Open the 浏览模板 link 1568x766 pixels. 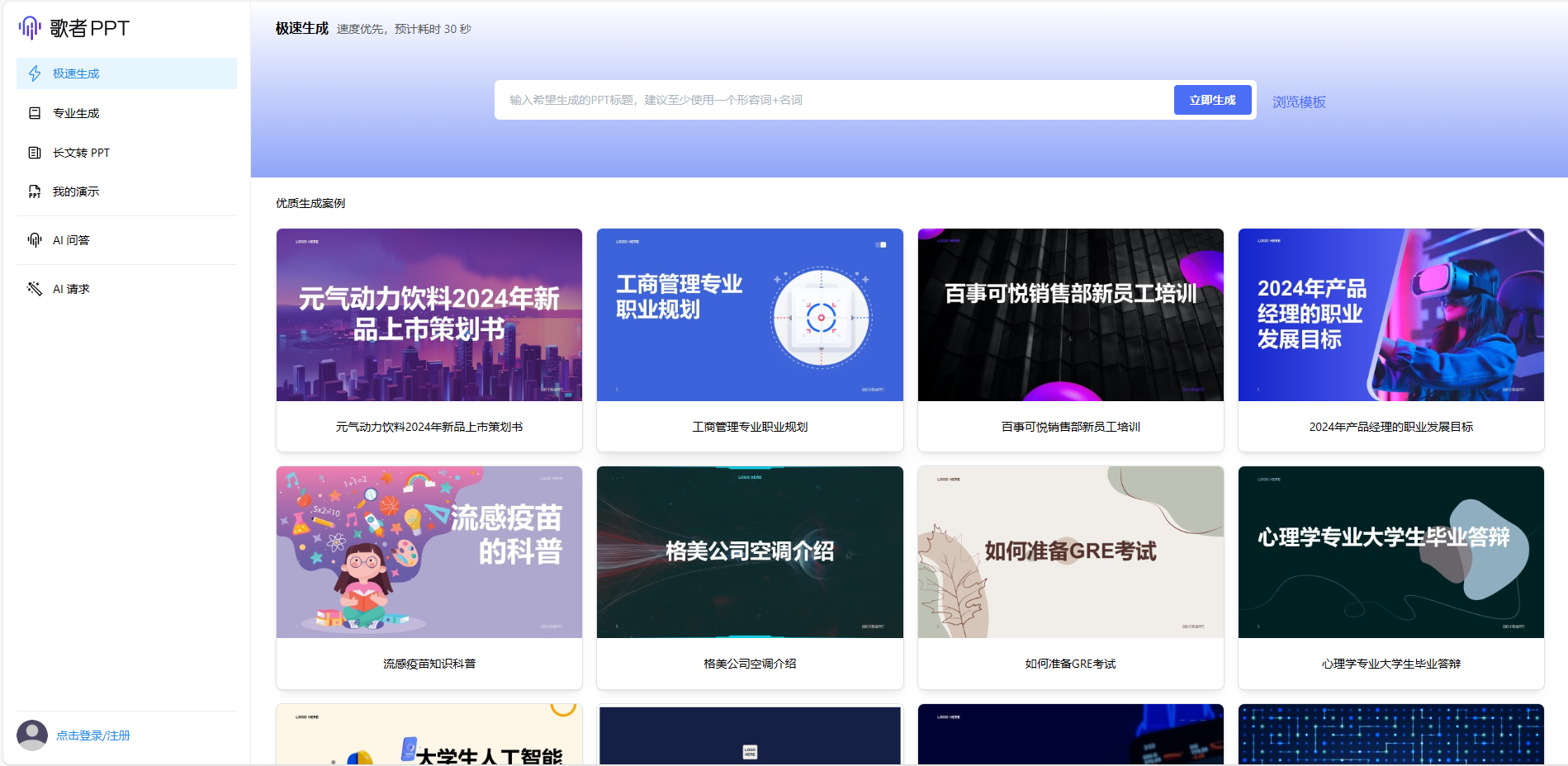tap(1298, 102)
